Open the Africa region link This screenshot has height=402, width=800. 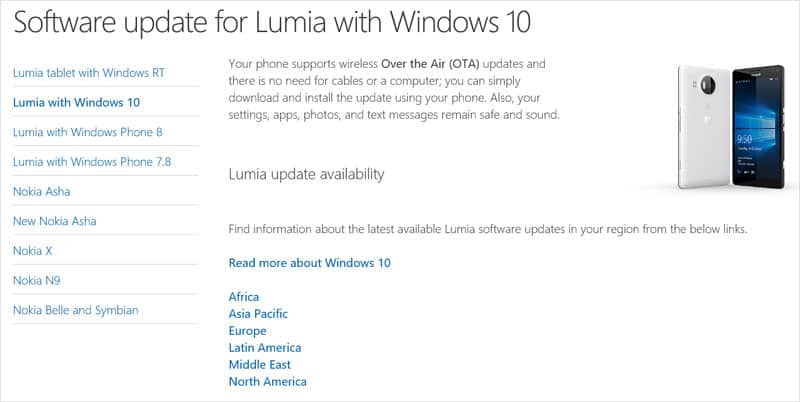pyautogui.click(x=243, y=296)
